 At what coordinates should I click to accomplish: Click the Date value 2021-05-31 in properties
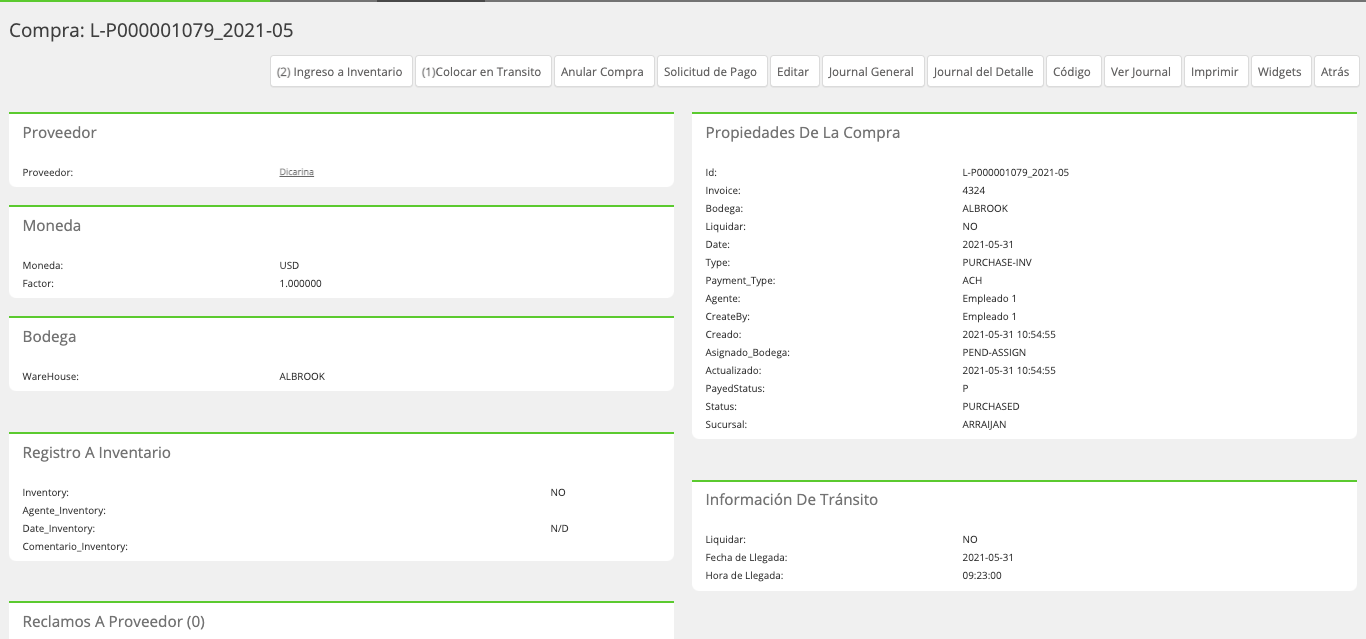coord(988,244)
